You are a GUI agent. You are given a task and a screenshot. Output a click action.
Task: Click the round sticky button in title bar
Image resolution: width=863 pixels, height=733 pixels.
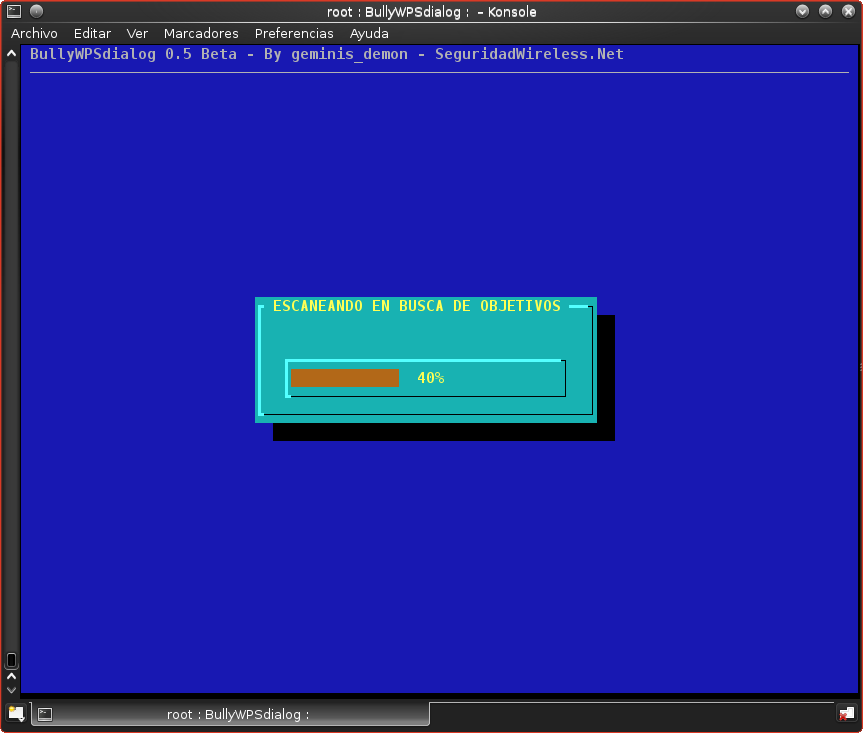coord(37,11)
